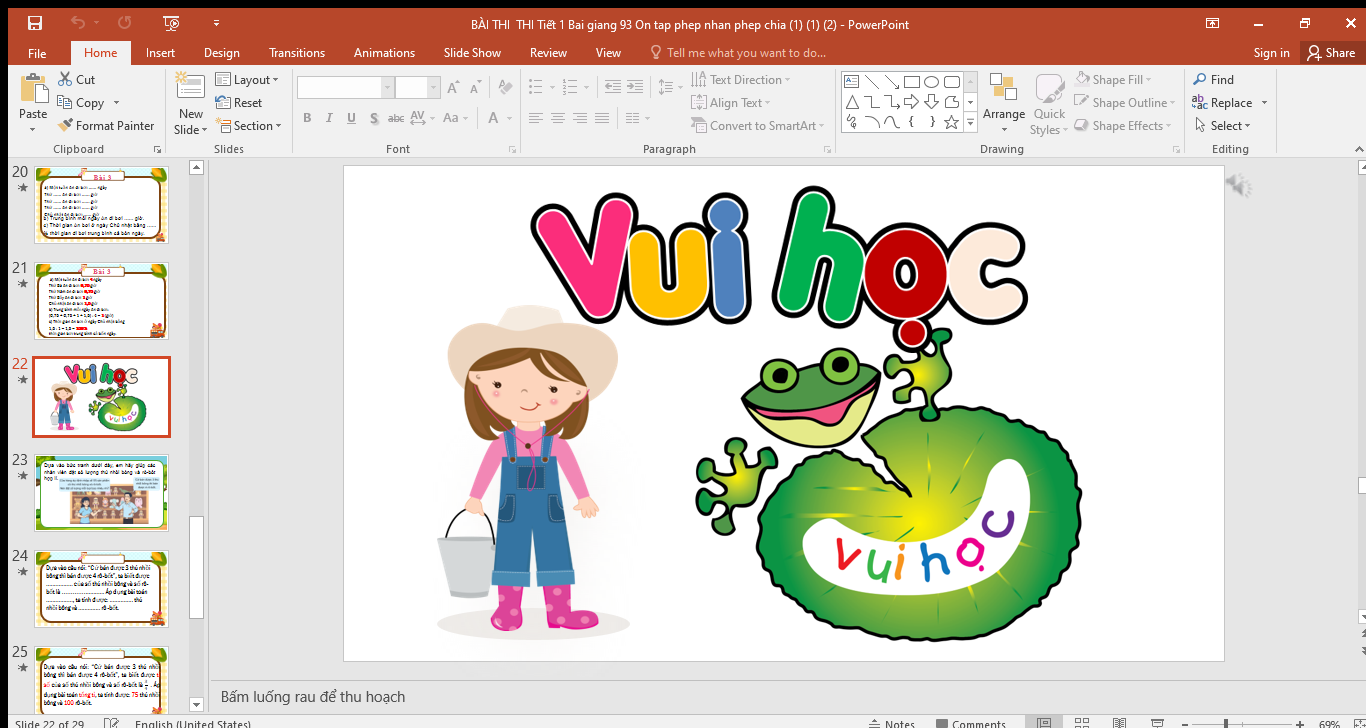This screenshot has height=728, width=1366.
Task: Toggle bold formatting
Action: point(307,118)
